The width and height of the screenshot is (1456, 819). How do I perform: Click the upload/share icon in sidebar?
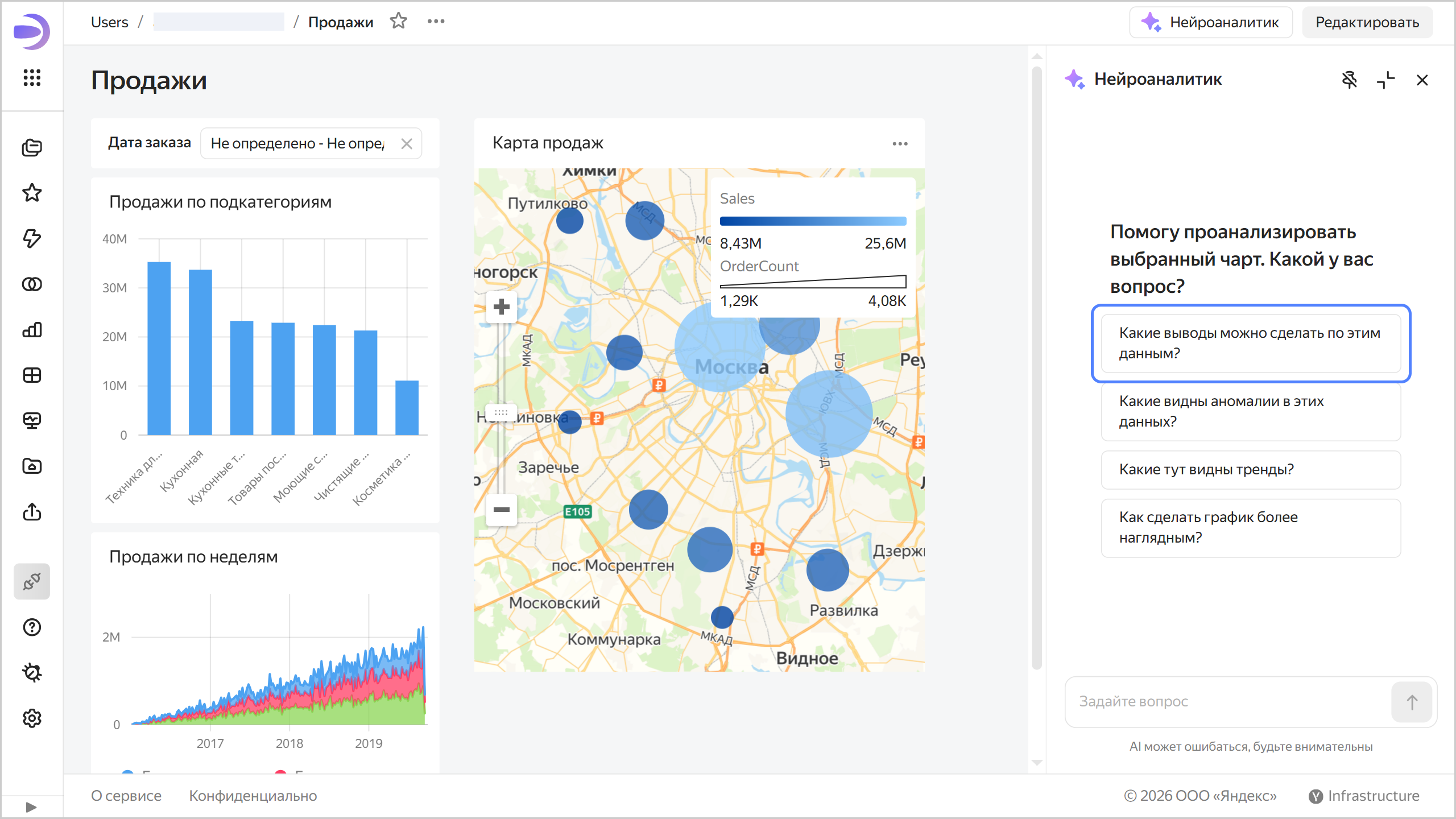coord(32,512)
